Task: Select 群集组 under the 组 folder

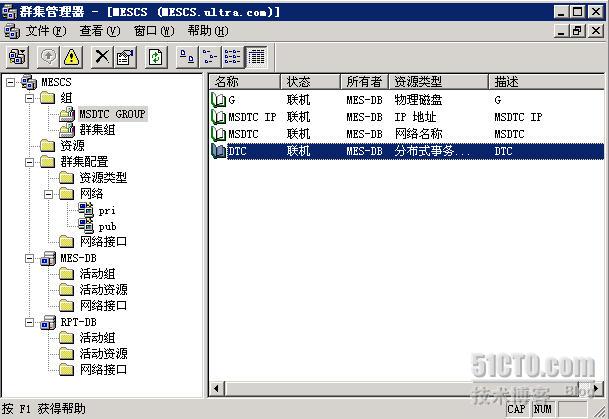Action: pyautogui.click(x=97, y=130)
